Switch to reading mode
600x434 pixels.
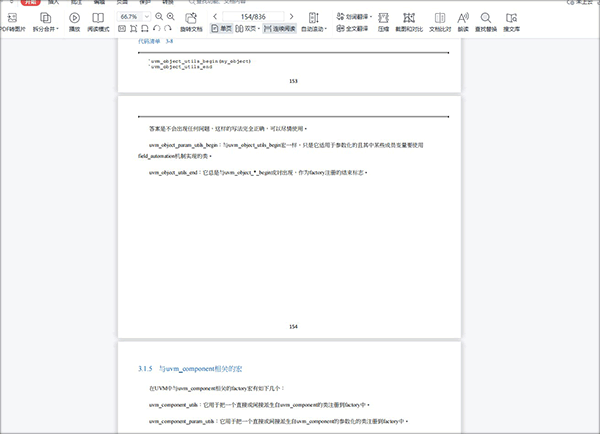pos(98,22)
